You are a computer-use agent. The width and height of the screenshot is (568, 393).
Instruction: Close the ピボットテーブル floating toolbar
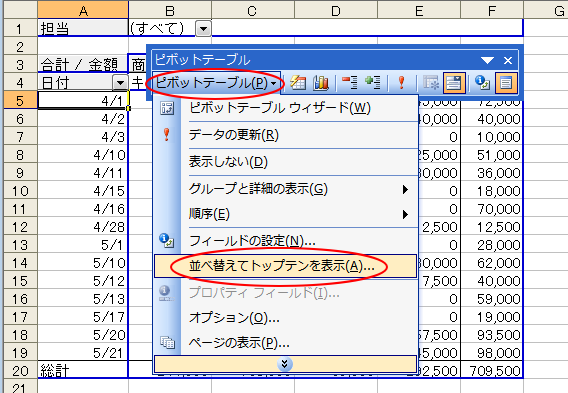[508, 60]
